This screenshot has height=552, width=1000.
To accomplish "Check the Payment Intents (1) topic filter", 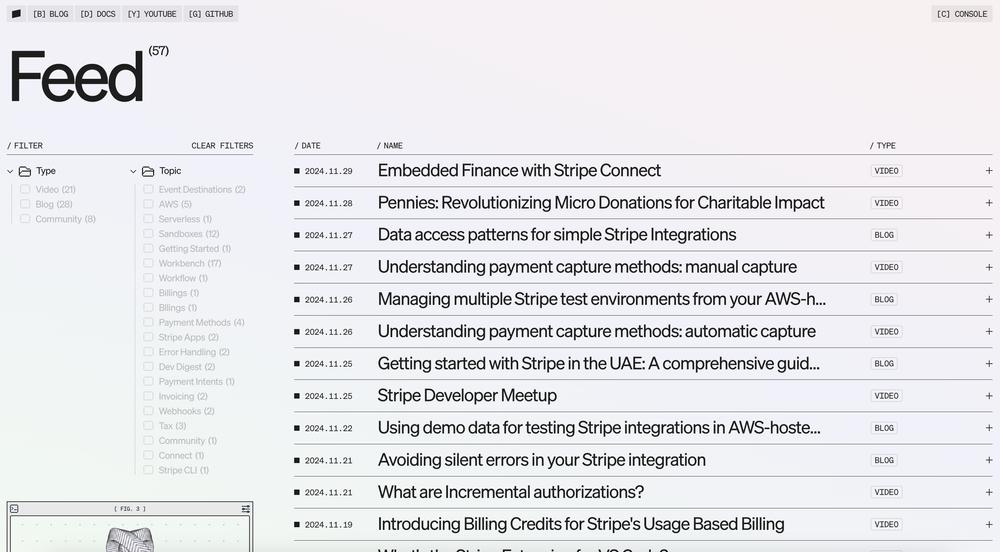I will coord(148,381).
